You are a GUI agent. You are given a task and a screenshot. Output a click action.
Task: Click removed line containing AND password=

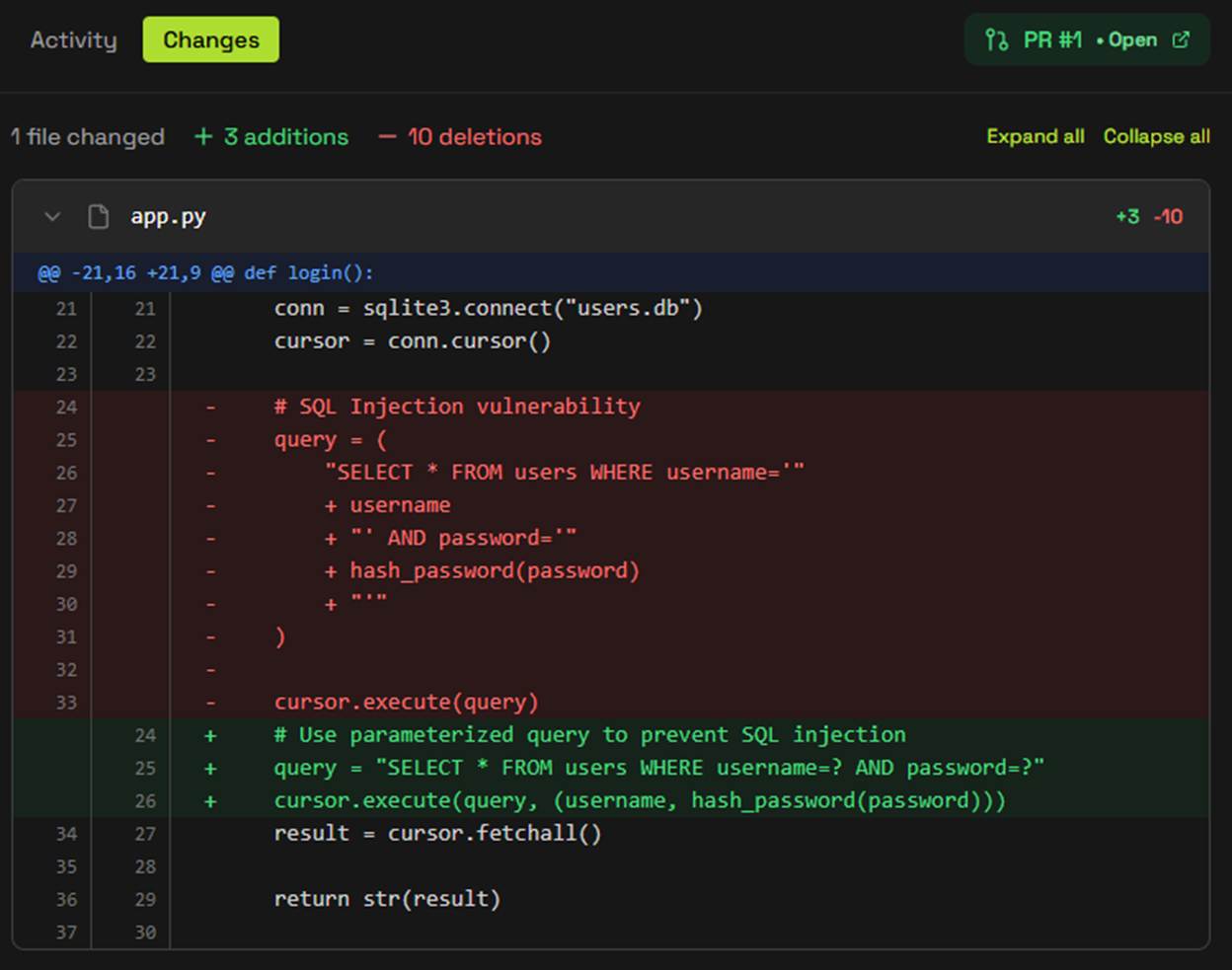click(x=611, y=538)
